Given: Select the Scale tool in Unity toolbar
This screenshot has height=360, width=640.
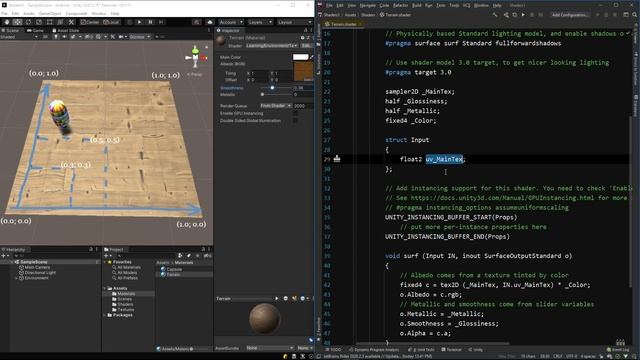Looking at the screenshot, I should click(x=39, y=22).
